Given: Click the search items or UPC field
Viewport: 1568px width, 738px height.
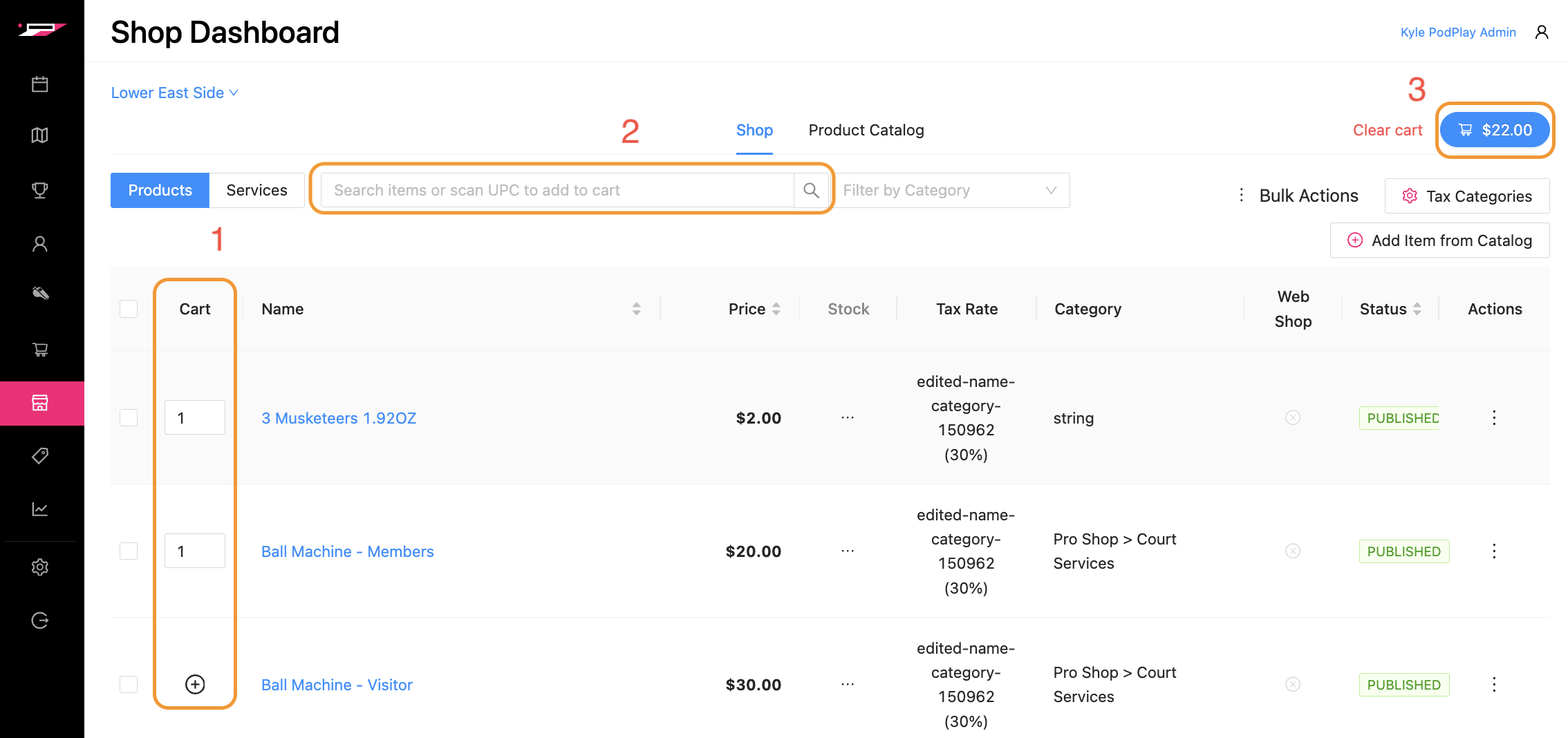Looking at the screenshot, I should (x=557, y=190).
